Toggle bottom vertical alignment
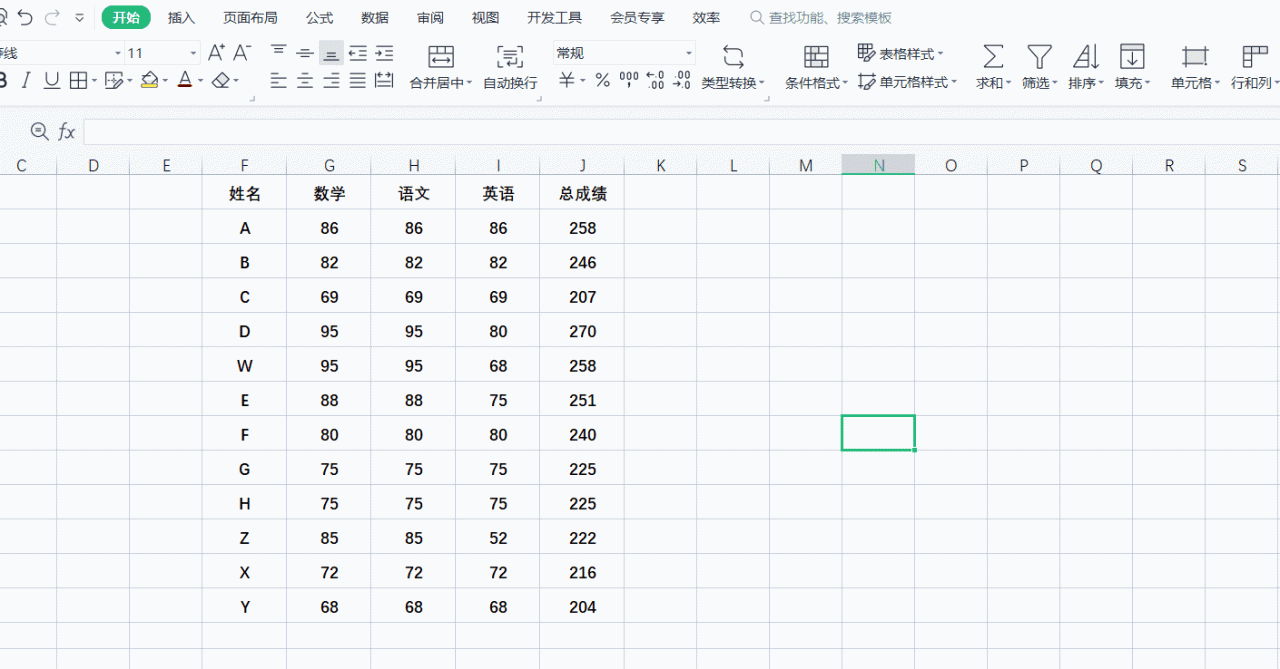1280x669 pixels. [x=331, y=54]
